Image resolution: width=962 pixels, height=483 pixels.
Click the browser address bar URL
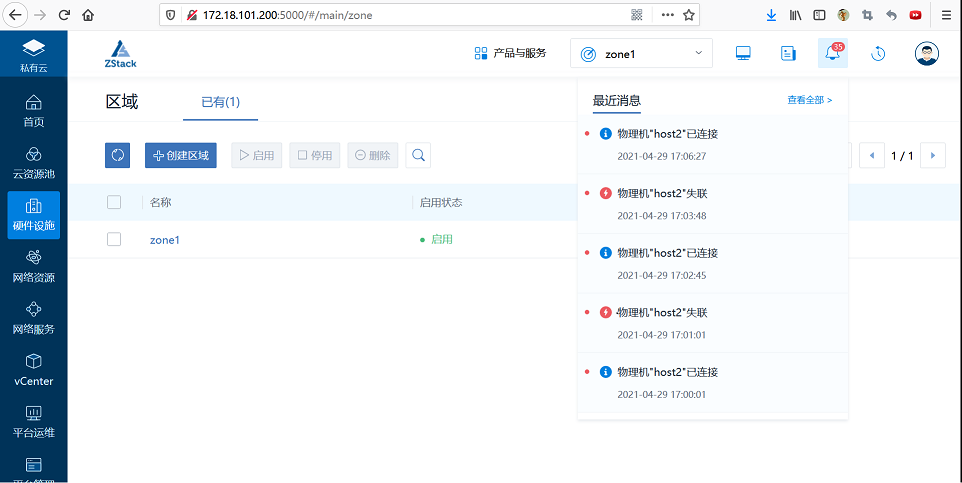coord(288,15)
